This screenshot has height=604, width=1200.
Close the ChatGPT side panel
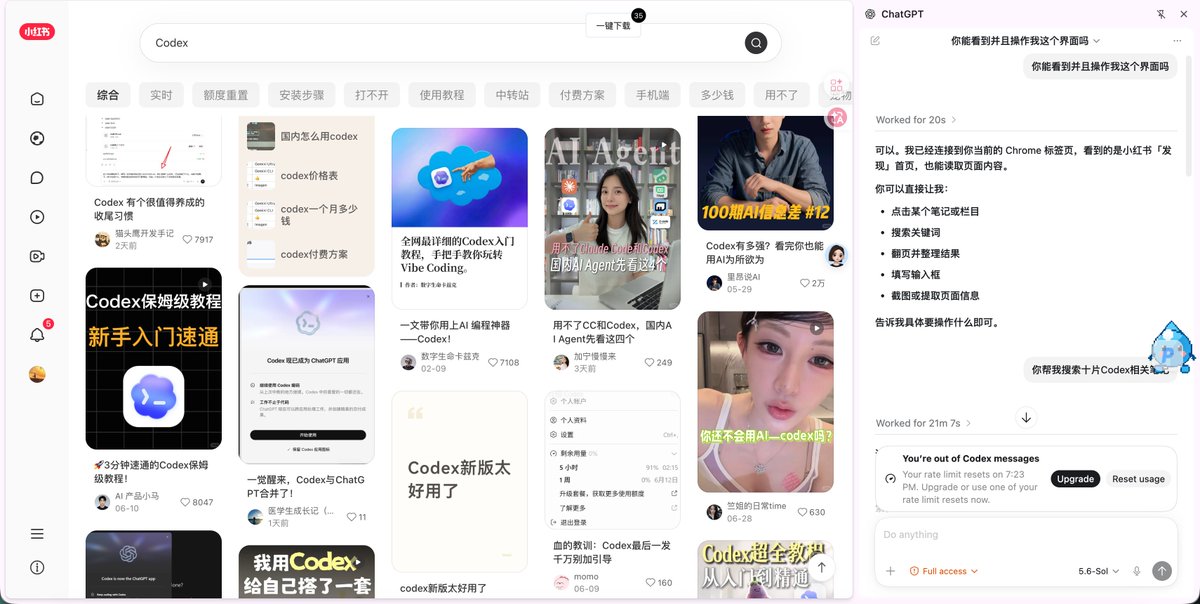(1185, 14)
